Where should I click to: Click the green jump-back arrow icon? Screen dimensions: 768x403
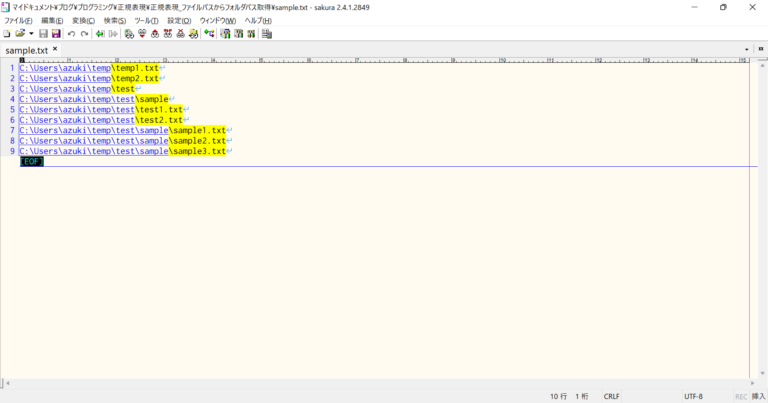[x=100, y=33]
